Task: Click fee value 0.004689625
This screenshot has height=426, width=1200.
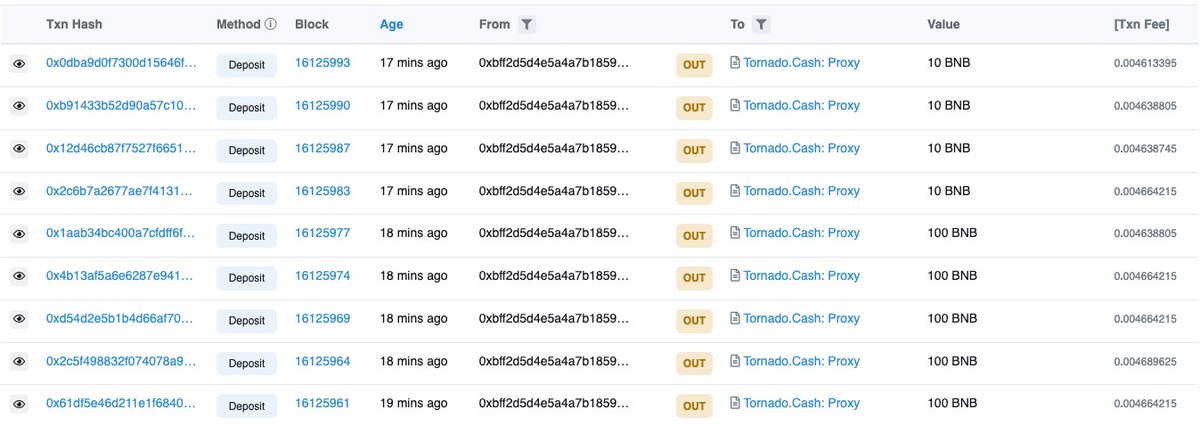Action: [1145, 362]
